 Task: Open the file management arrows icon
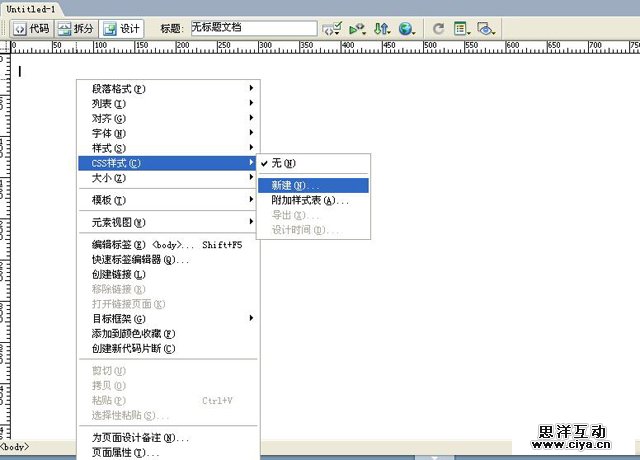coord(381,29)
